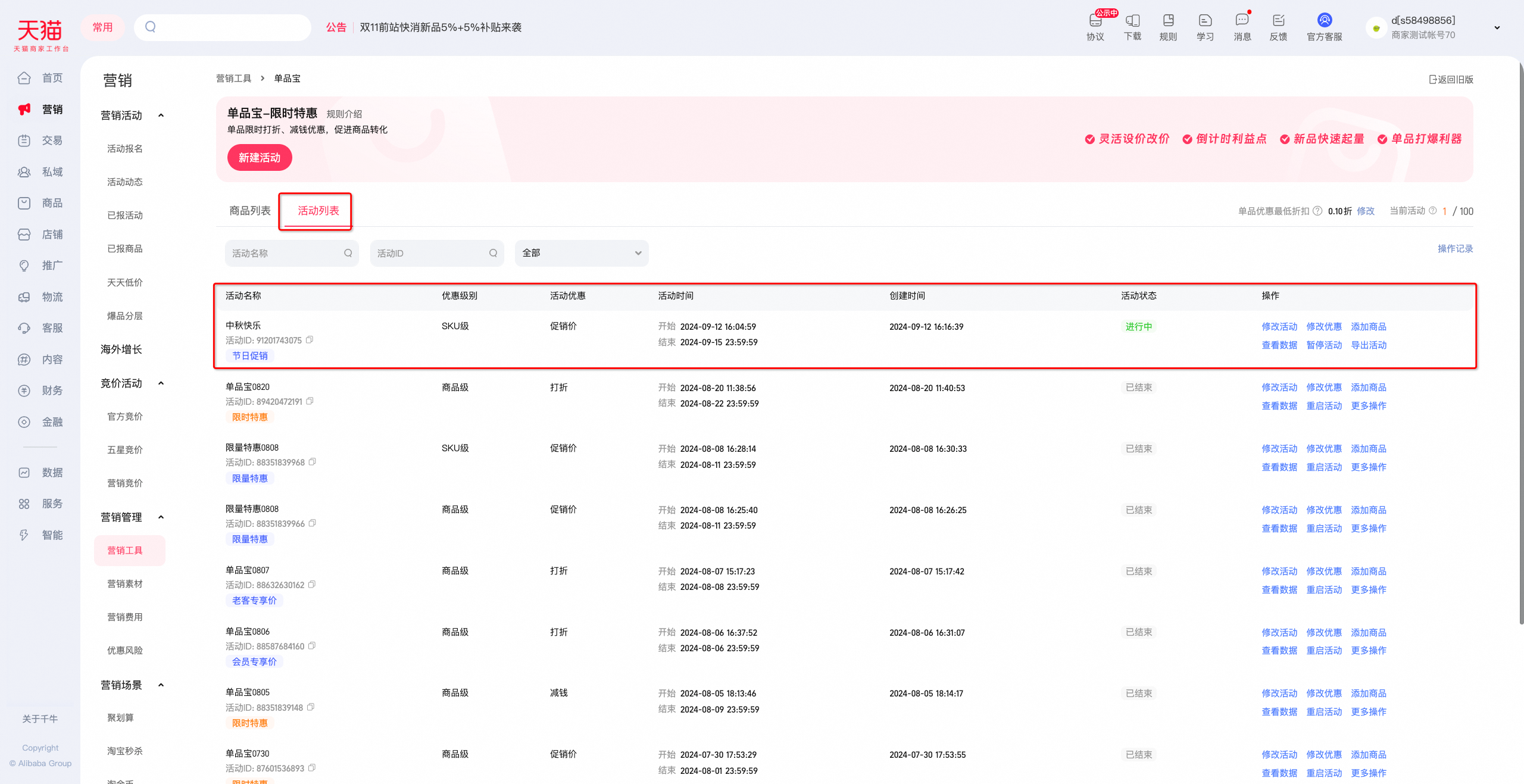
Task: Click the top global search box
Action: tap(223, 27)
